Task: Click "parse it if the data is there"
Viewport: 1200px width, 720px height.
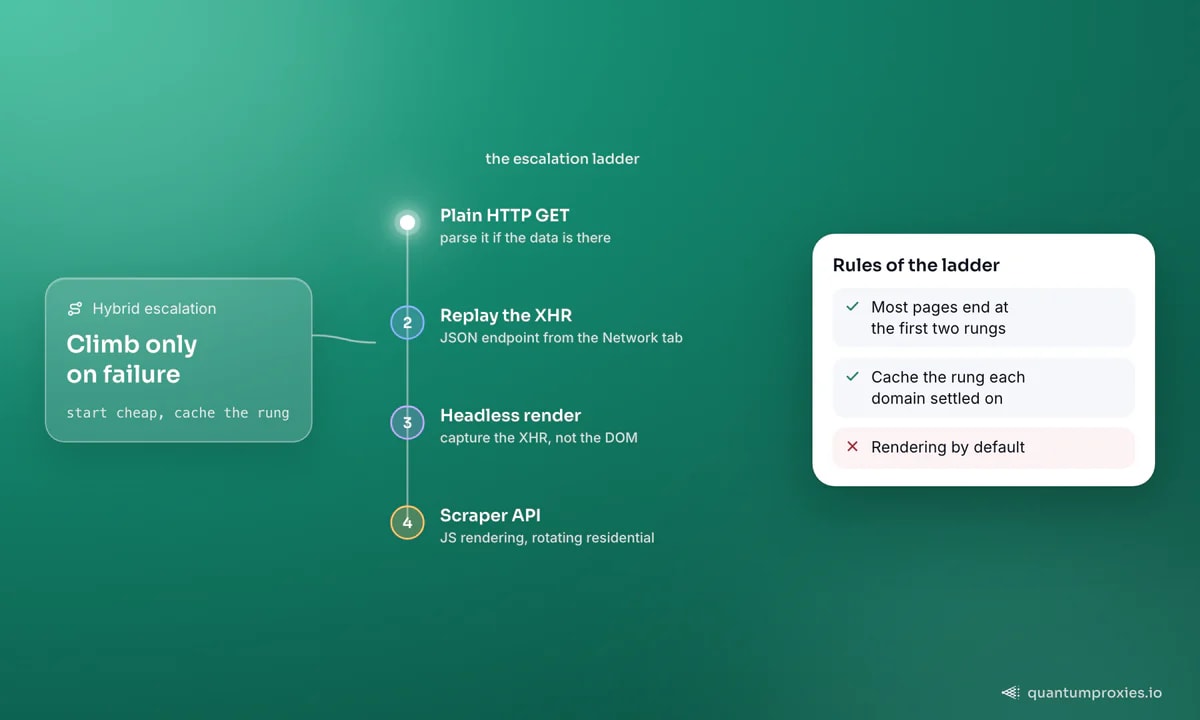Action: (x=525, y=238)
